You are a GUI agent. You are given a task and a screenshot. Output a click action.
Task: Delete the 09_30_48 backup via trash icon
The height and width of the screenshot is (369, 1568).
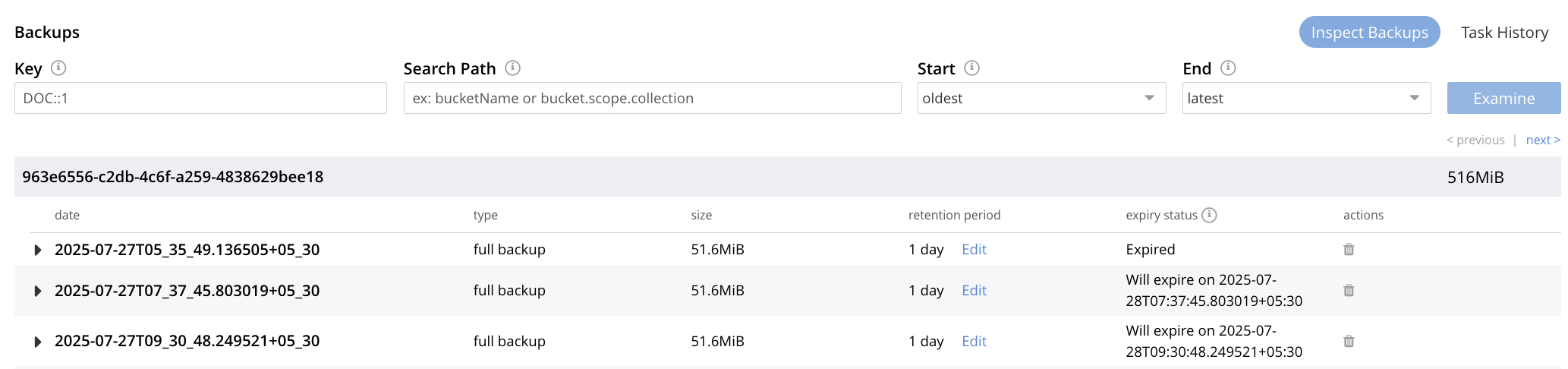1349,342
